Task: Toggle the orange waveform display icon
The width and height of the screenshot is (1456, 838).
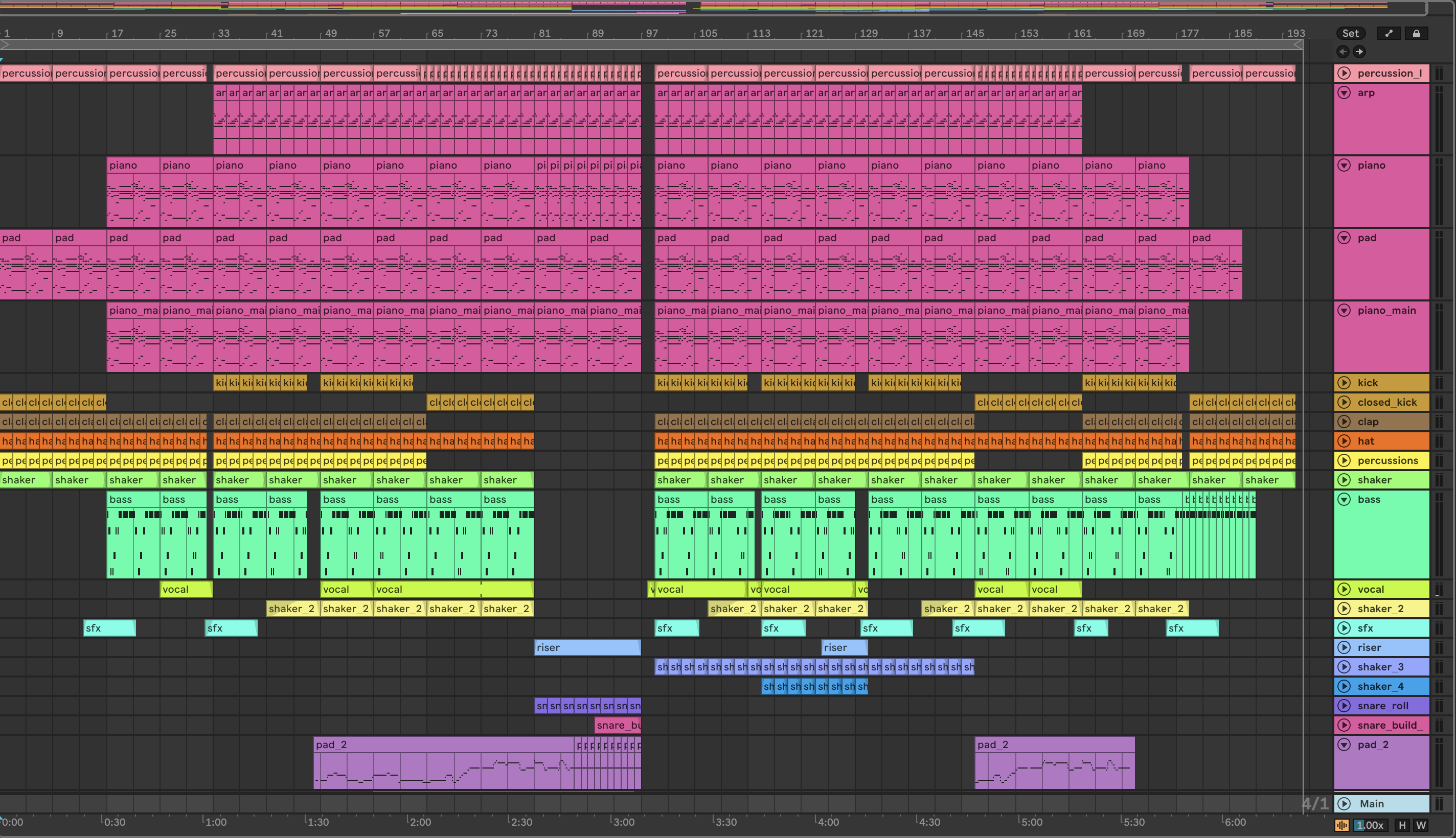Action: (x=1342, y=825)
